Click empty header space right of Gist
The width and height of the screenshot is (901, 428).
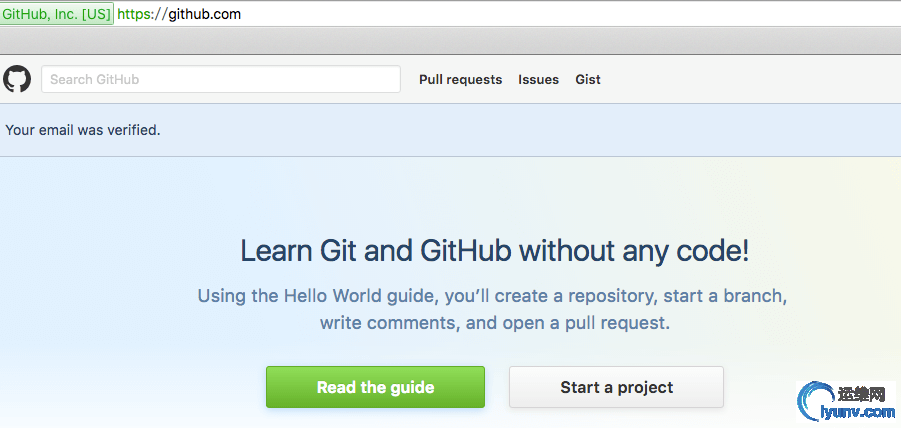click(747, 79)
